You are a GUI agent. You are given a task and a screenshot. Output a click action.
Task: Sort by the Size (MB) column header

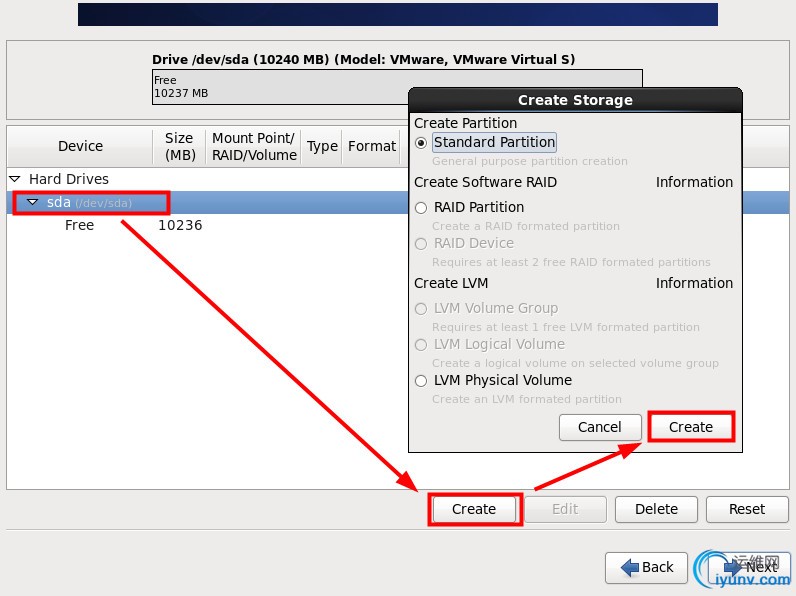[x=179, y=146]
